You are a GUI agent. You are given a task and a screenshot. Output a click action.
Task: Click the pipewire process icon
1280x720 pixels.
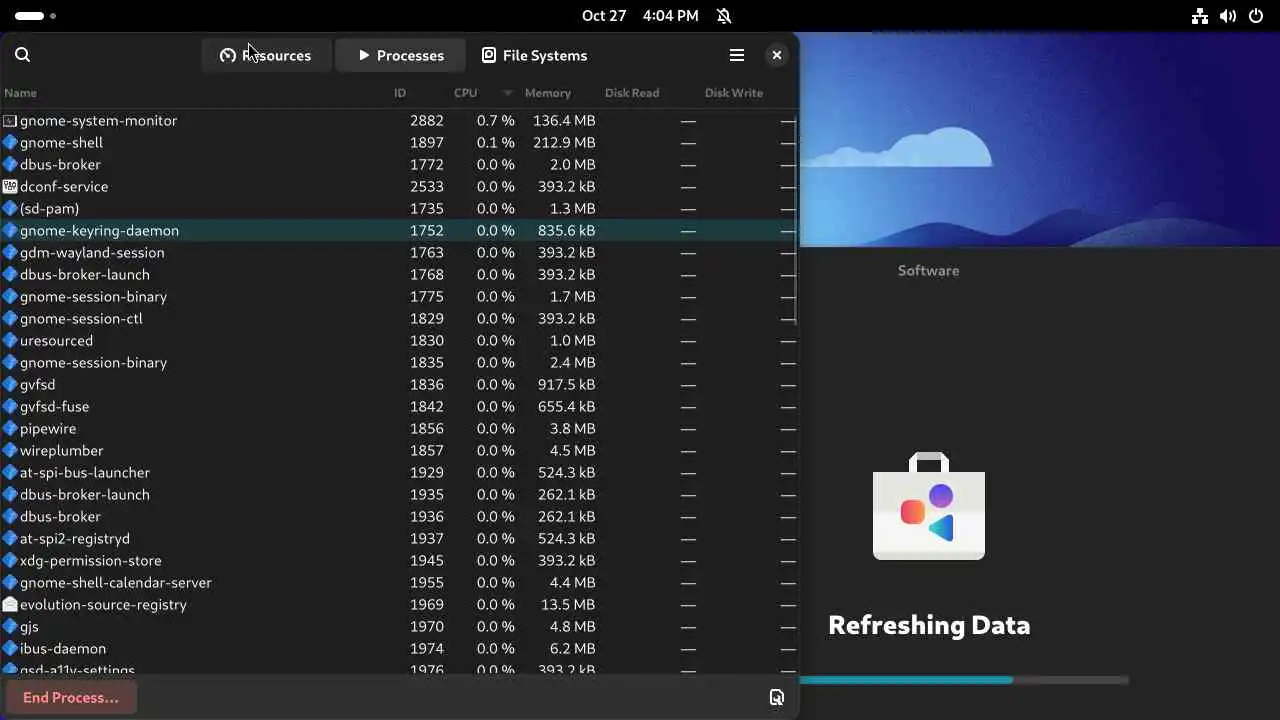click(10, 428)
